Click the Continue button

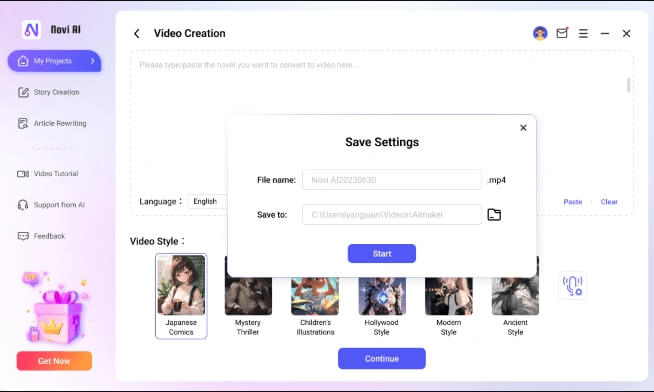(382, 359)
